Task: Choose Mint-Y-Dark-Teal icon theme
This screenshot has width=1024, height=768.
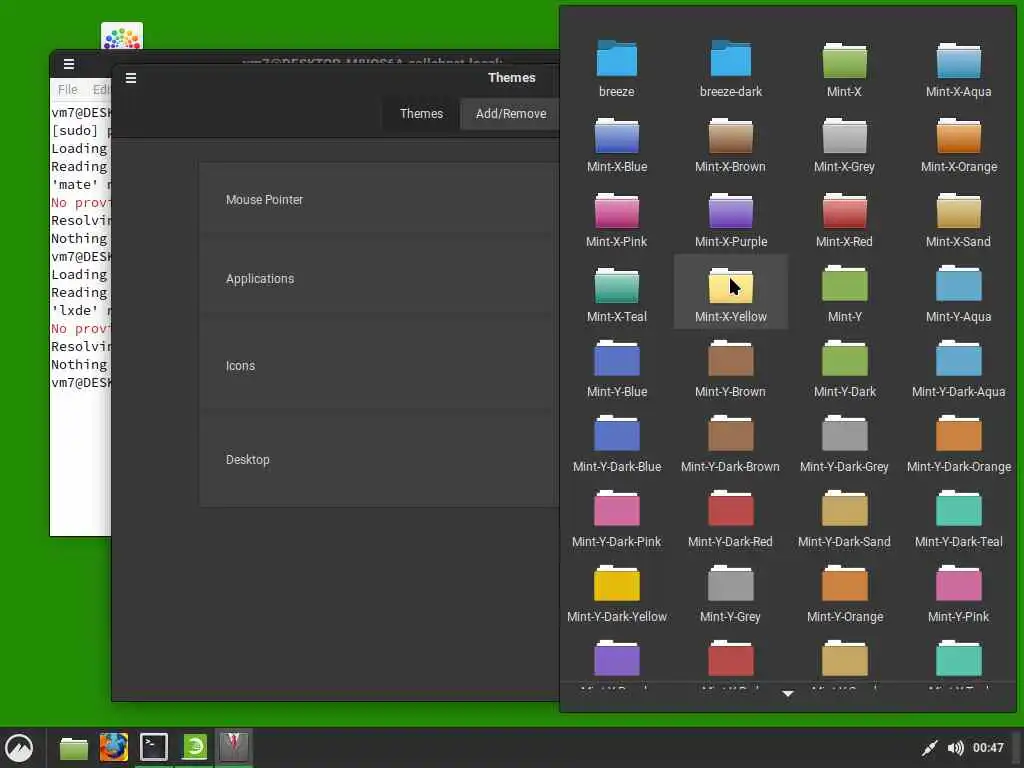Action: 958,519
